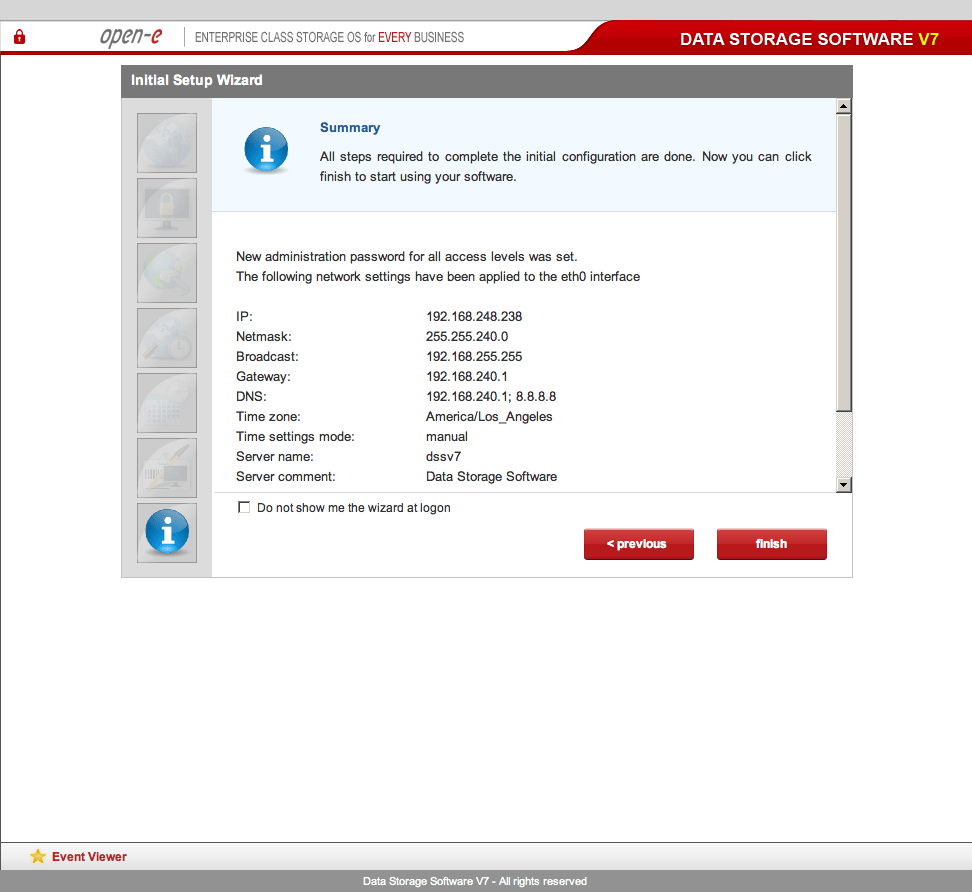972x892 pixels.
Task: Click the 'Gateway:' label
Action: coord(263,376)
